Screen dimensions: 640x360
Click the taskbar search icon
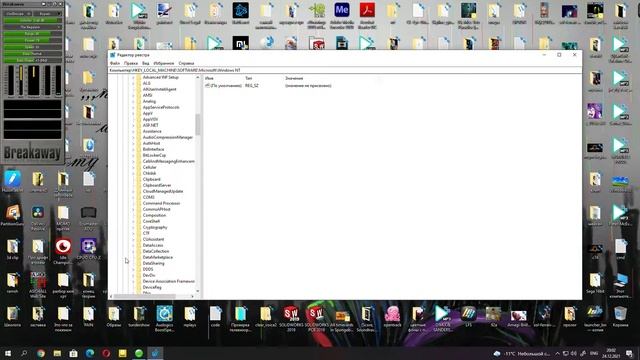click(x=24, y=353)
